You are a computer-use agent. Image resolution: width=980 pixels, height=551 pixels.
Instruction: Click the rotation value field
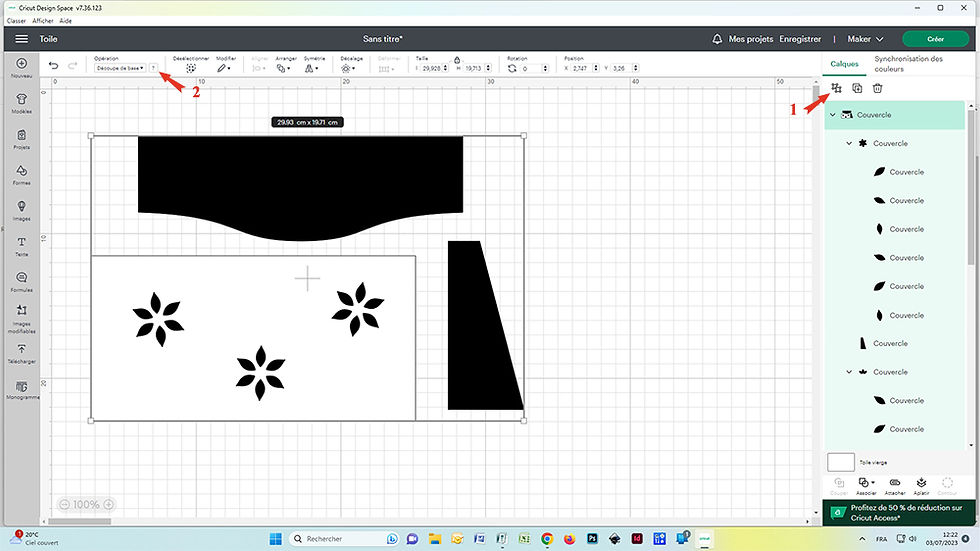pyautogui.click(x=534, y=68)
